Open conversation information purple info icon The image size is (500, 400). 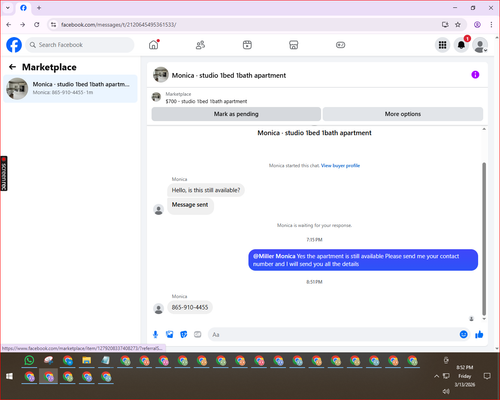(x=475, y=75)
